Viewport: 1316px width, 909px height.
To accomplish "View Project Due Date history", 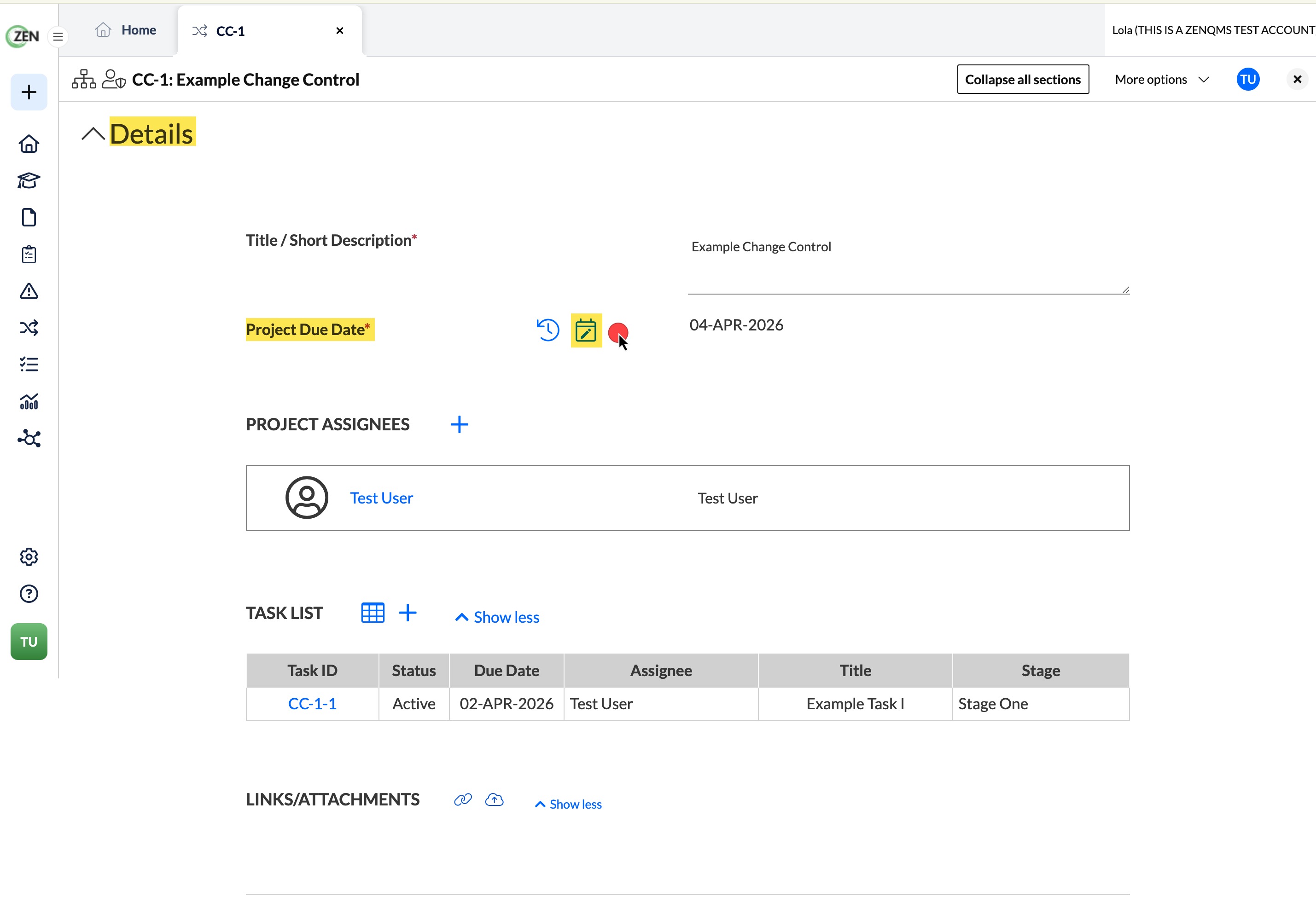I will pos(548,330).
